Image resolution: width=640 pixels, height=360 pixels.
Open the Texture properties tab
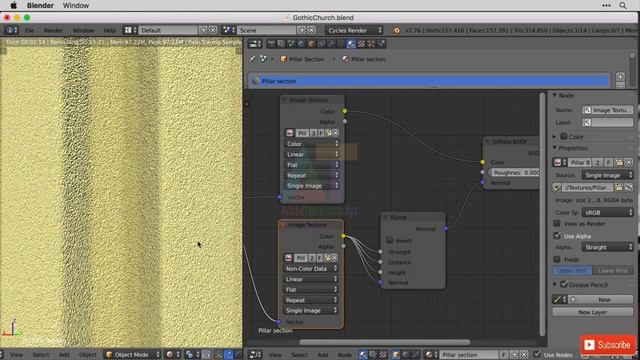361,44
